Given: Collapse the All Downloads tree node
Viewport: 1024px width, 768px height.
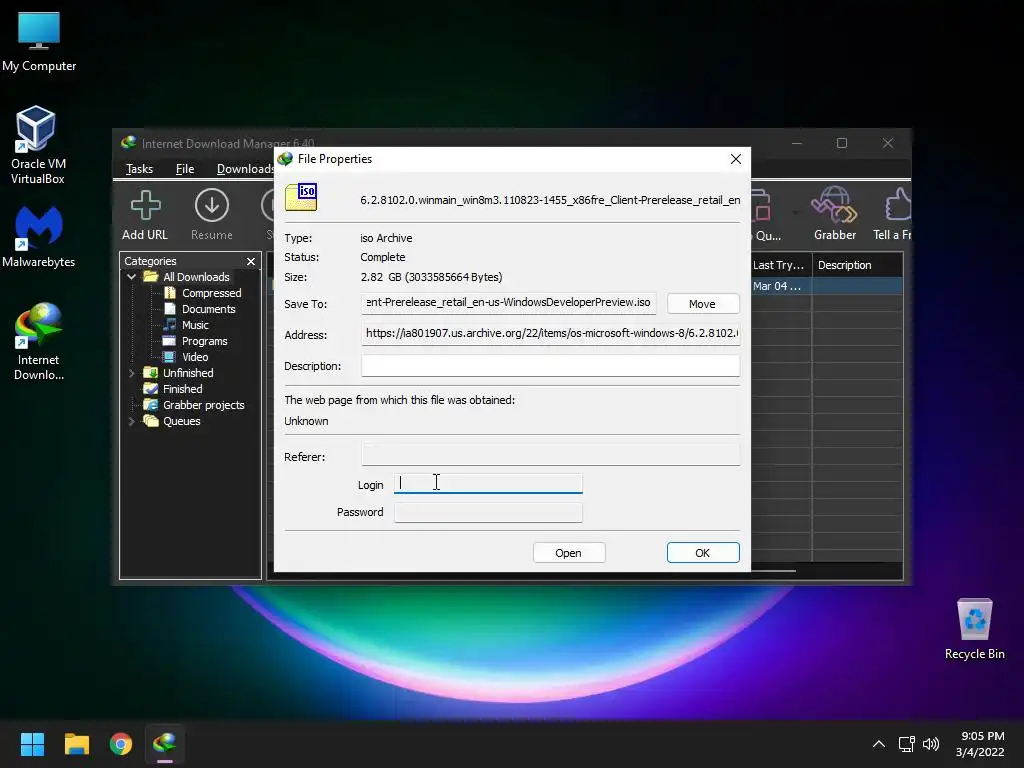Looking at the screenshot, I should (131, 277).
